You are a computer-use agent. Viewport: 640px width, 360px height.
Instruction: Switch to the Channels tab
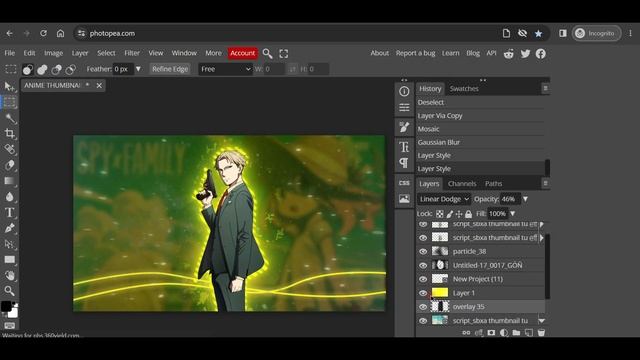[462, 184]
